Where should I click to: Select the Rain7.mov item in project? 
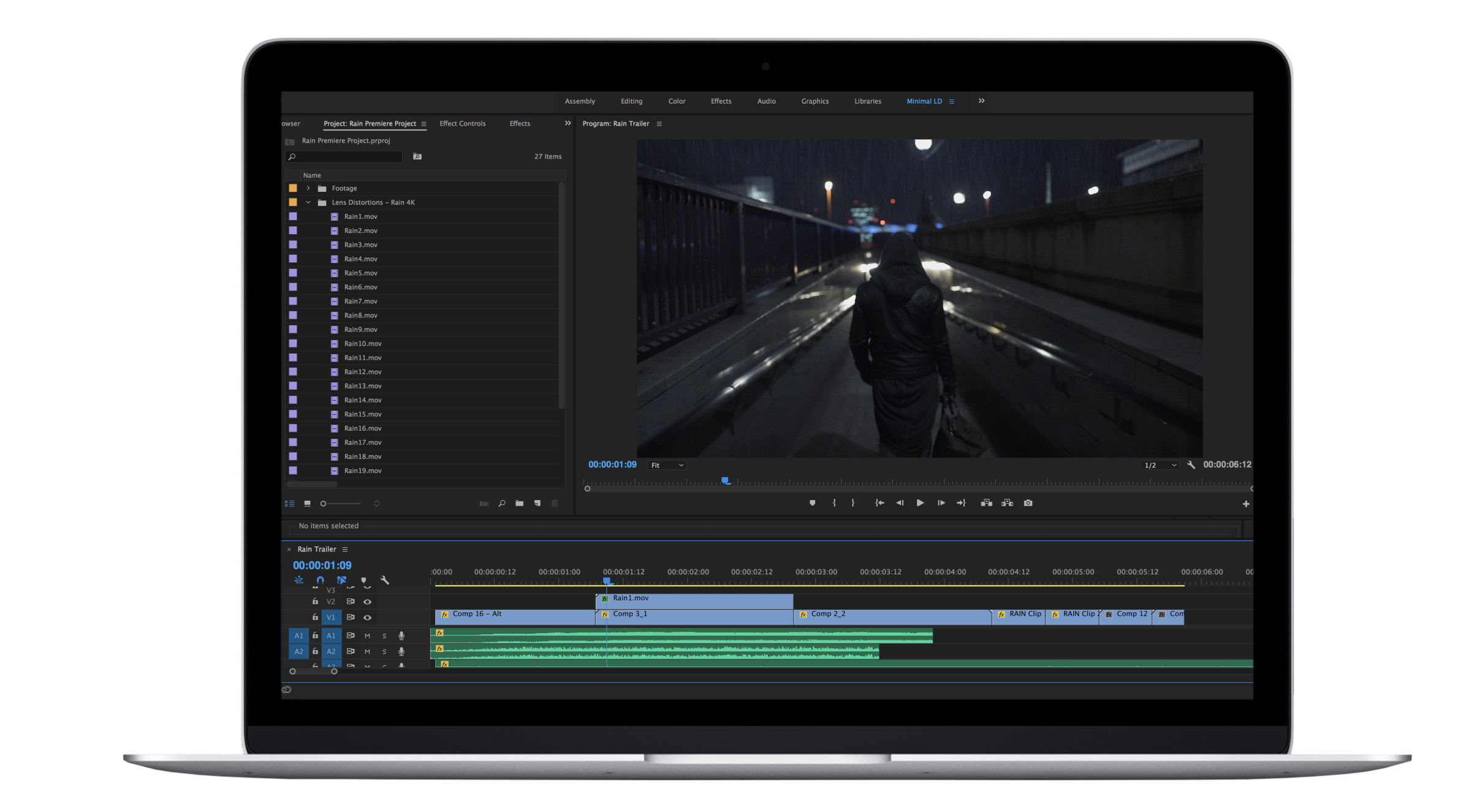pyautogui.click(x=360, y=302)
